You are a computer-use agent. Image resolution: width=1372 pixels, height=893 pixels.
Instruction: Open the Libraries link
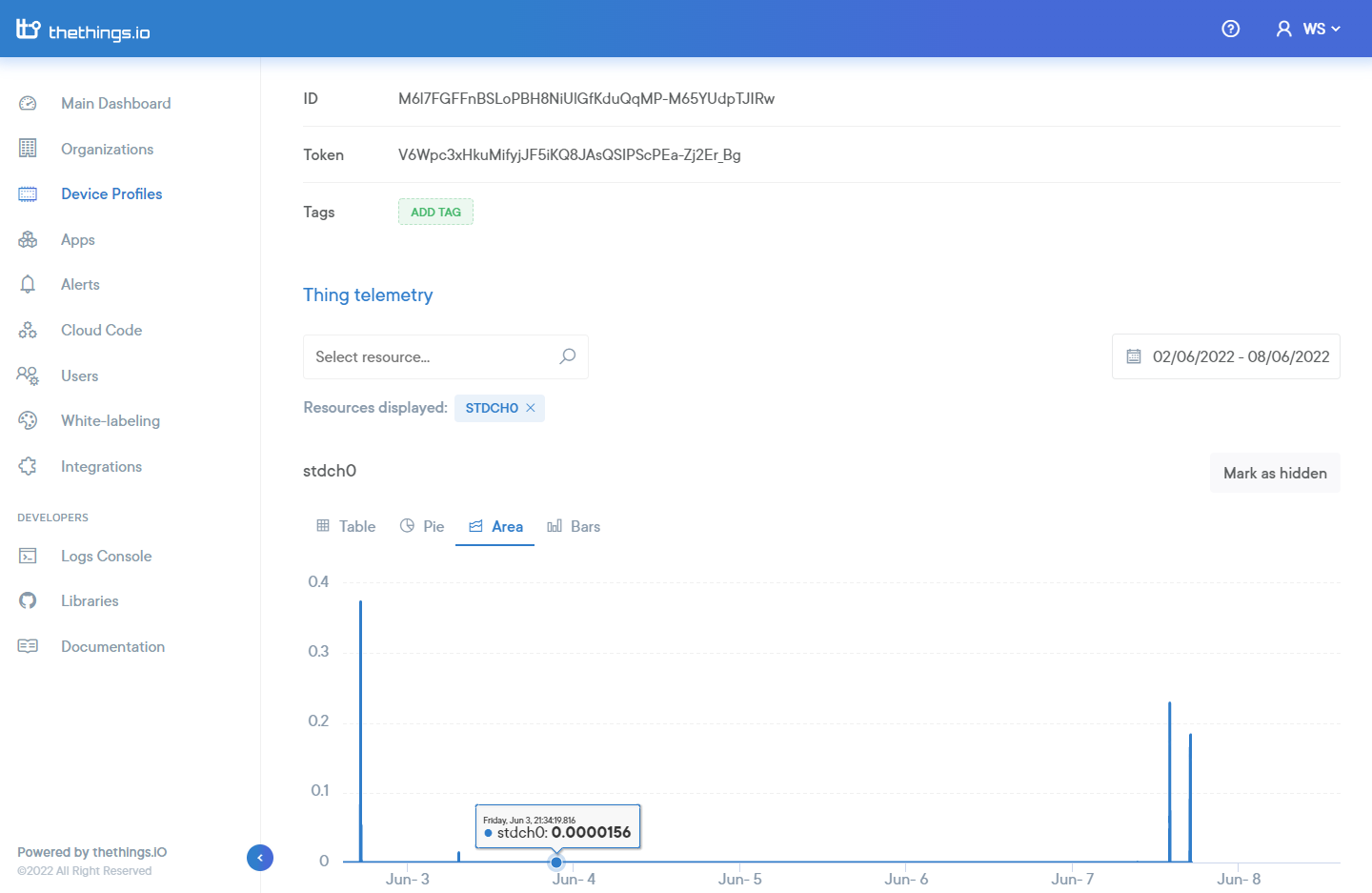coord(90,600)
